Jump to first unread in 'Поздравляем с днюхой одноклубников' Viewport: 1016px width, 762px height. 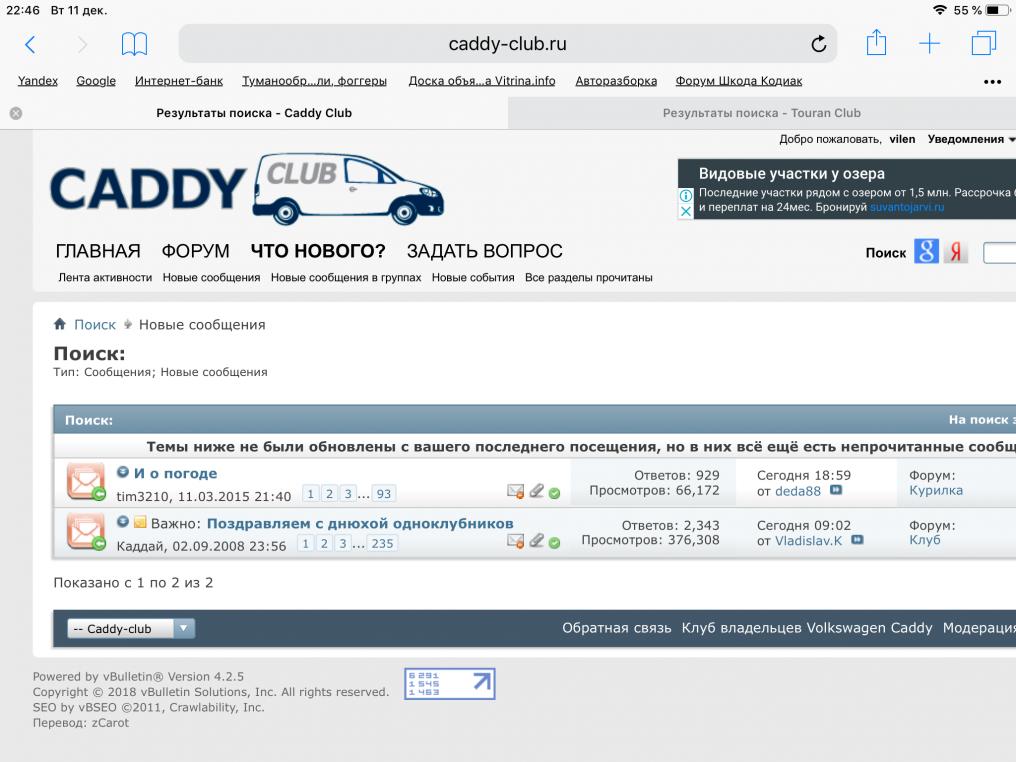tap(122, 522)
